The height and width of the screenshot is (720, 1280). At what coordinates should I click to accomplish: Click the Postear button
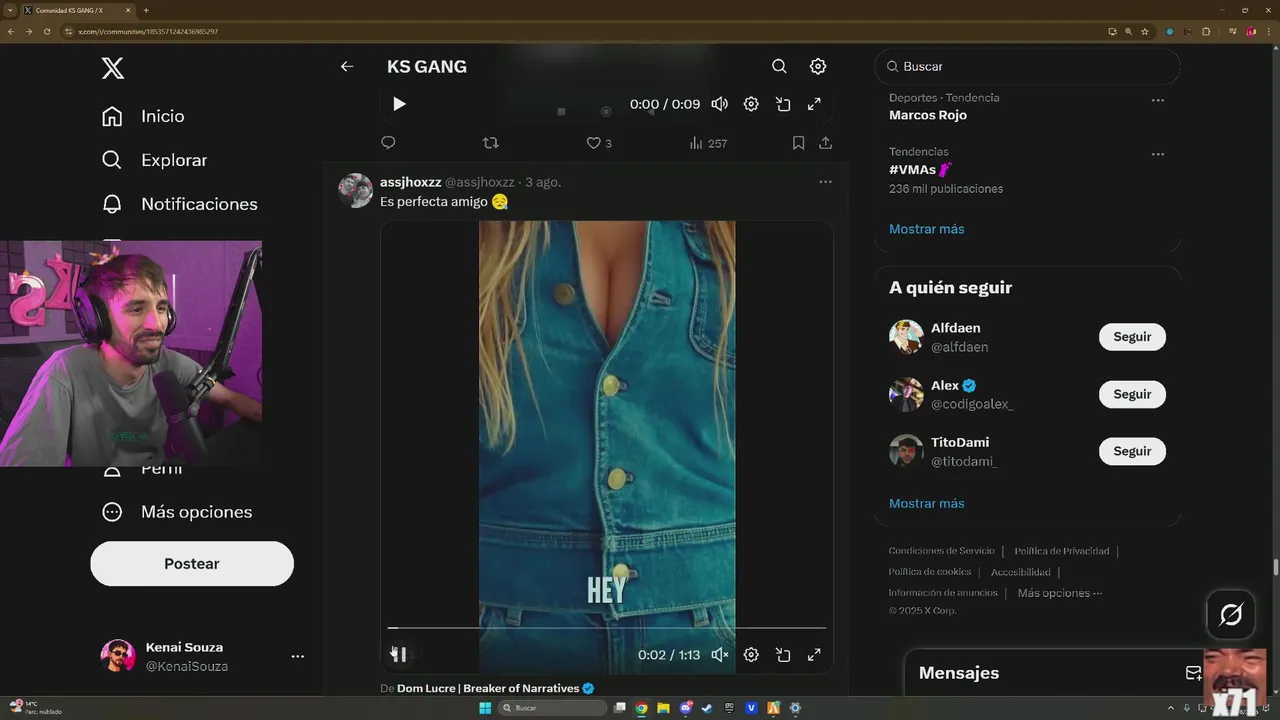(x=192, y=564)
